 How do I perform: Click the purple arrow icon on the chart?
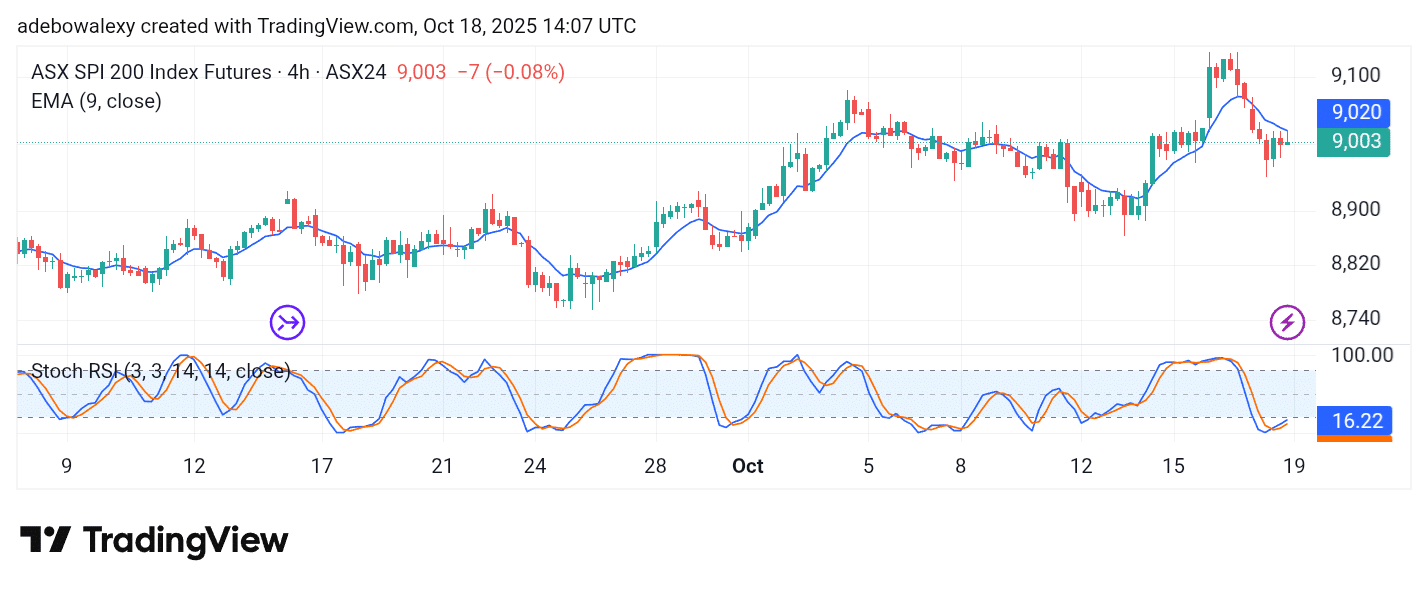click(x=288, y=322)
